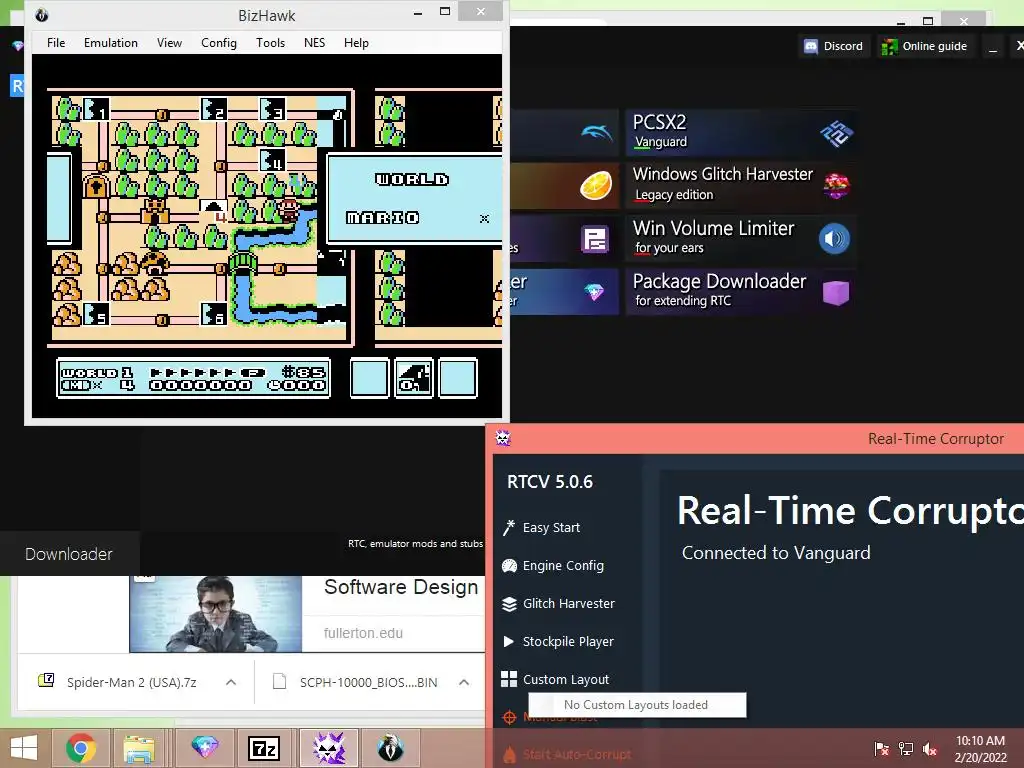Open the View menu in BizHawk
The width and height of the screenshot is (1024, 768).
[169, 42]
